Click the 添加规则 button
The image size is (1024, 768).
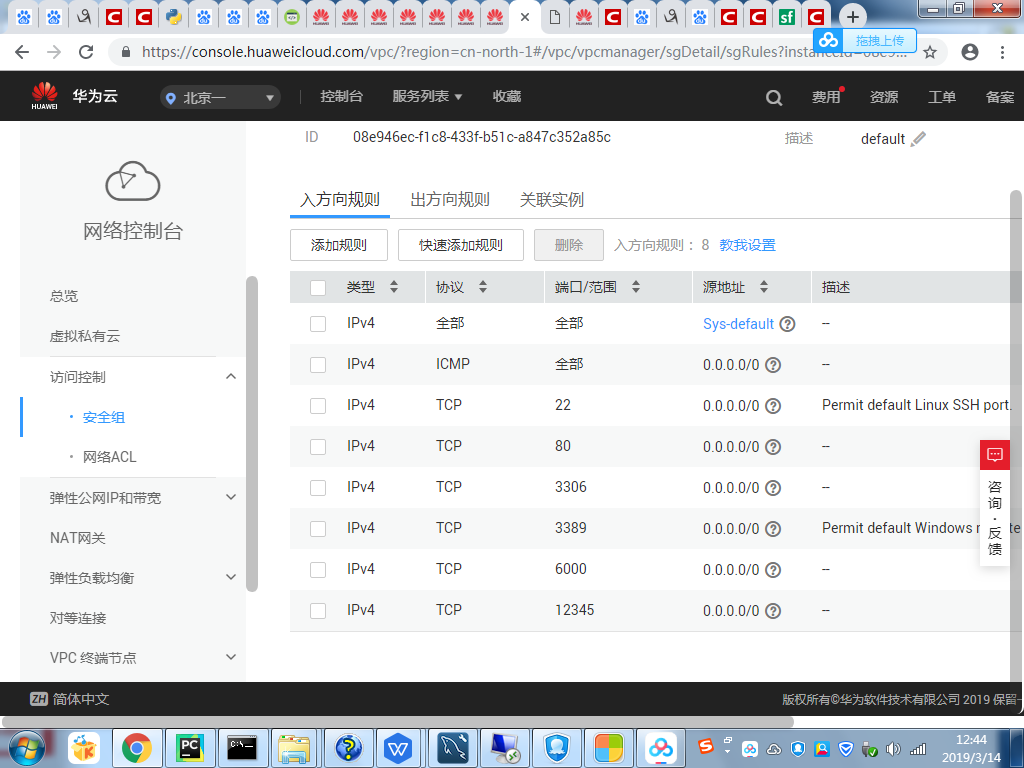(x=338, y=244)
